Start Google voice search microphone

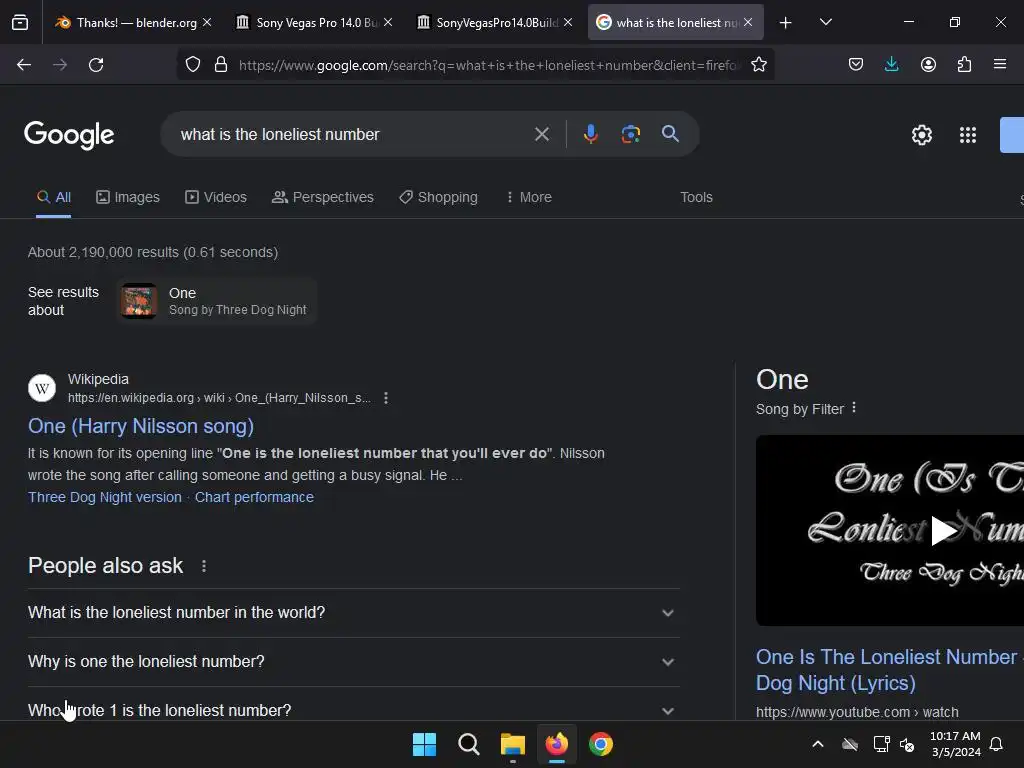click(x=590, y=135)
